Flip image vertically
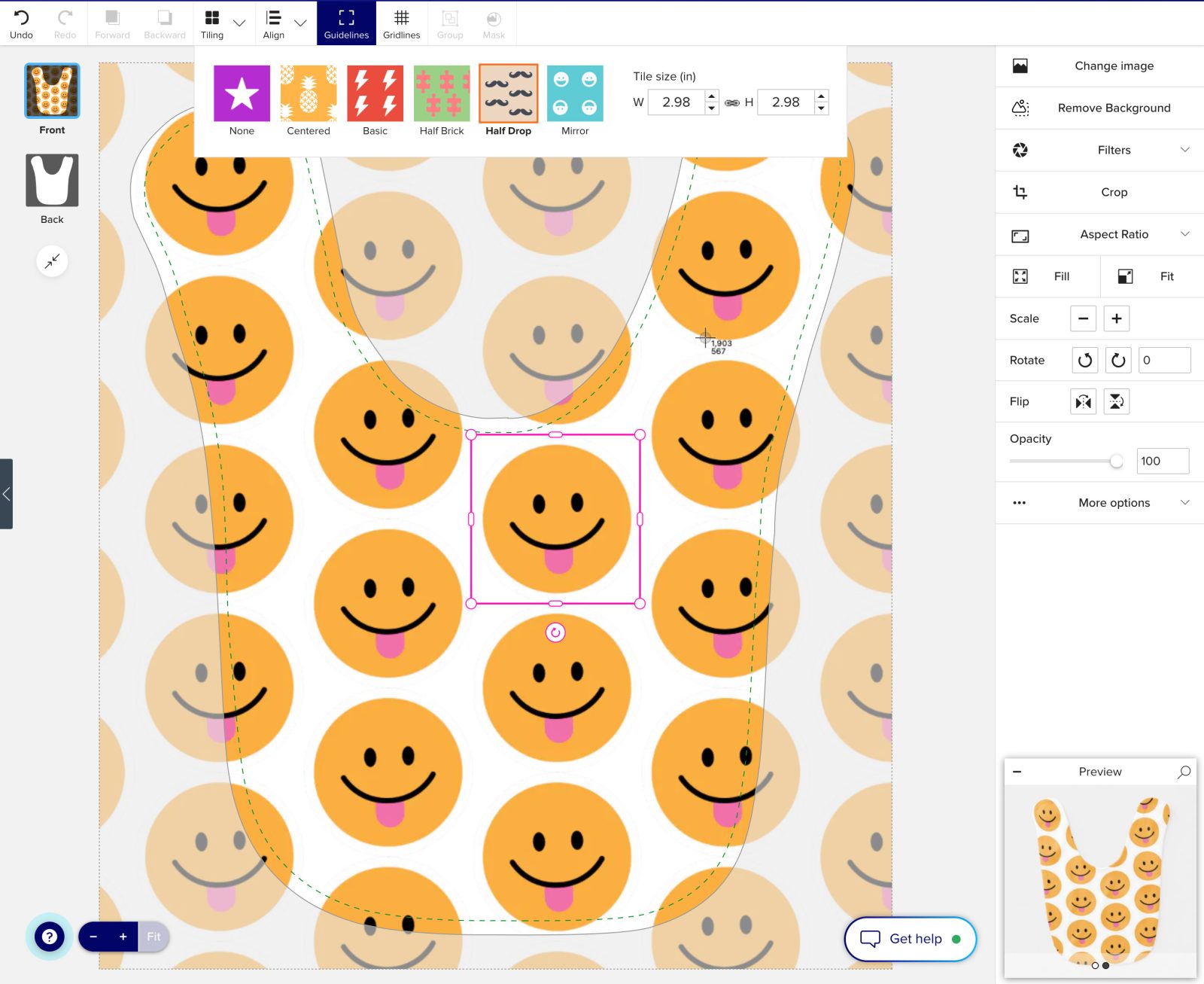 [x=1116, y=402]
